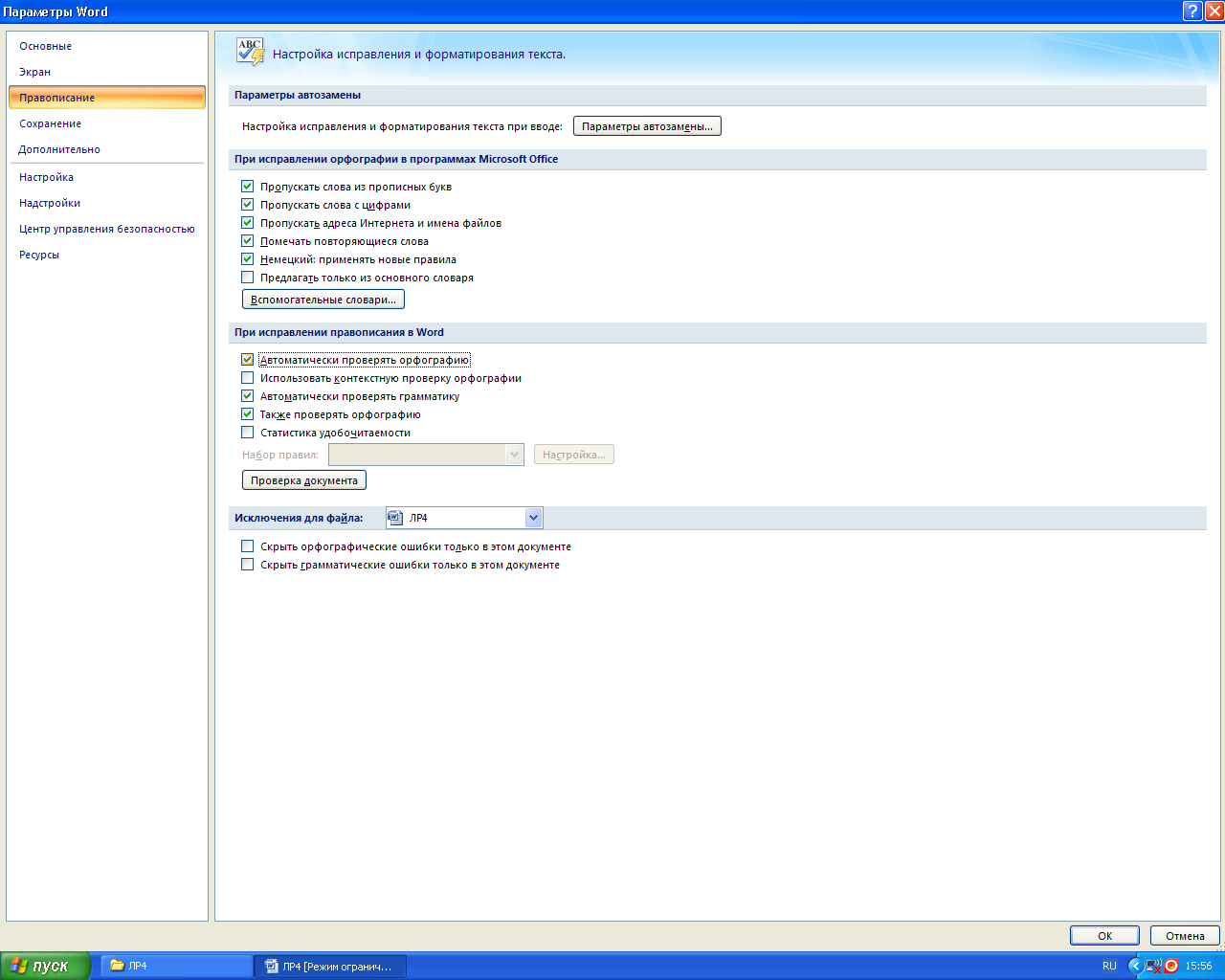Screen dimensions: 1225x980
Task: Close the Параметры Word dialog
Action: tap(1214, 11)
